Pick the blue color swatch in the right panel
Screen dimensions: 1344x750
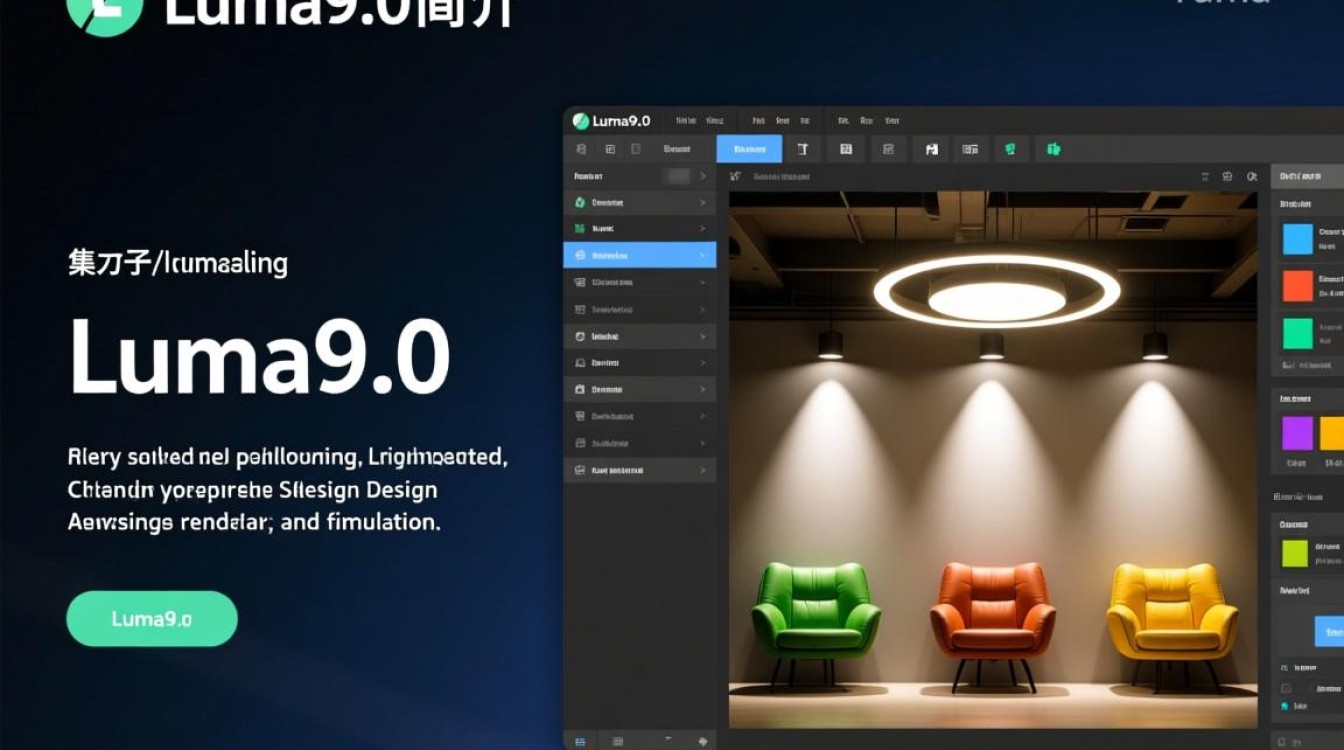pos(1298,239)
